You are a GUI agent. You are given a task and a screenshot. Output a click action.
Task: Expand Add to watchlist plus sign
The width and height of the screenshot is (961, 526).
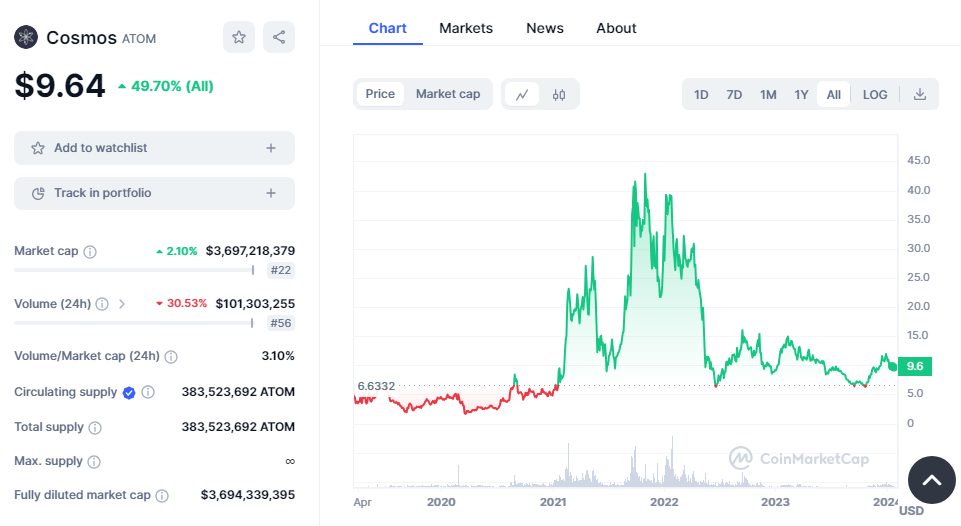click(270, 148)
